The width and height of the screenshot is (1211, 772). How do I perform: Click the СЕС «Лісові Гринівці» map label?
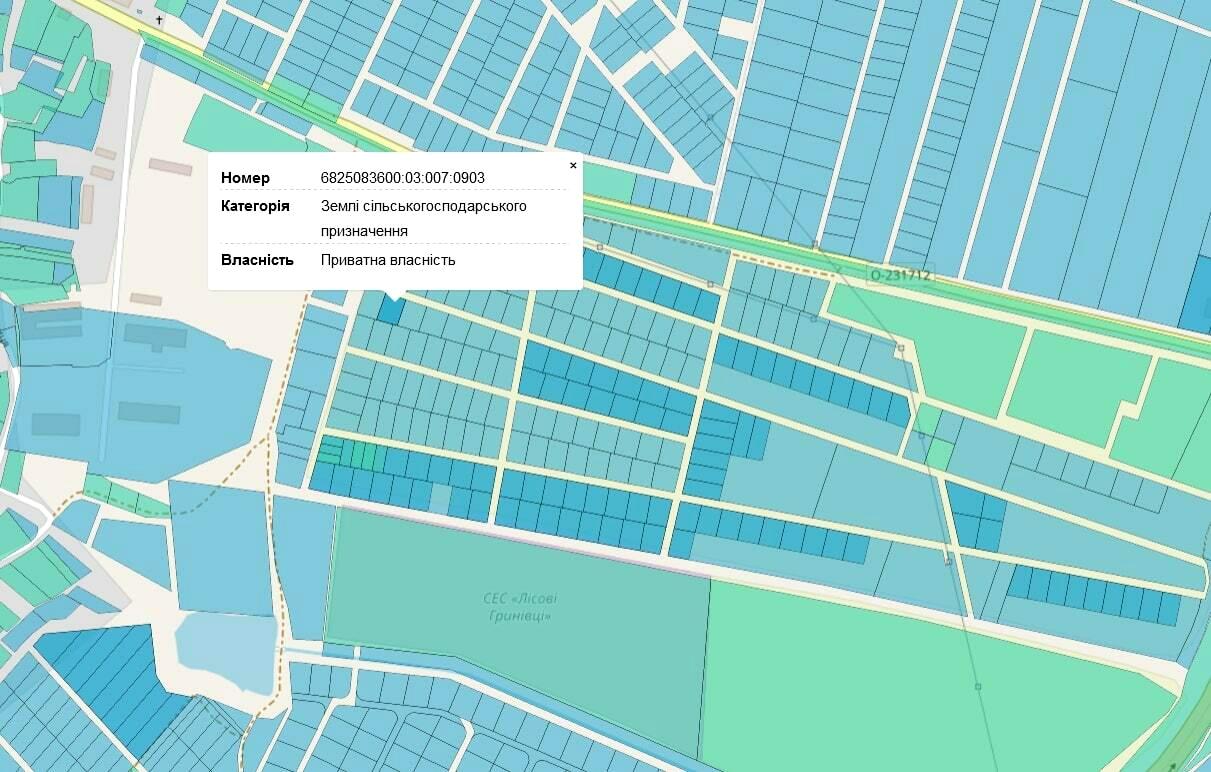[x=522, y=607]
